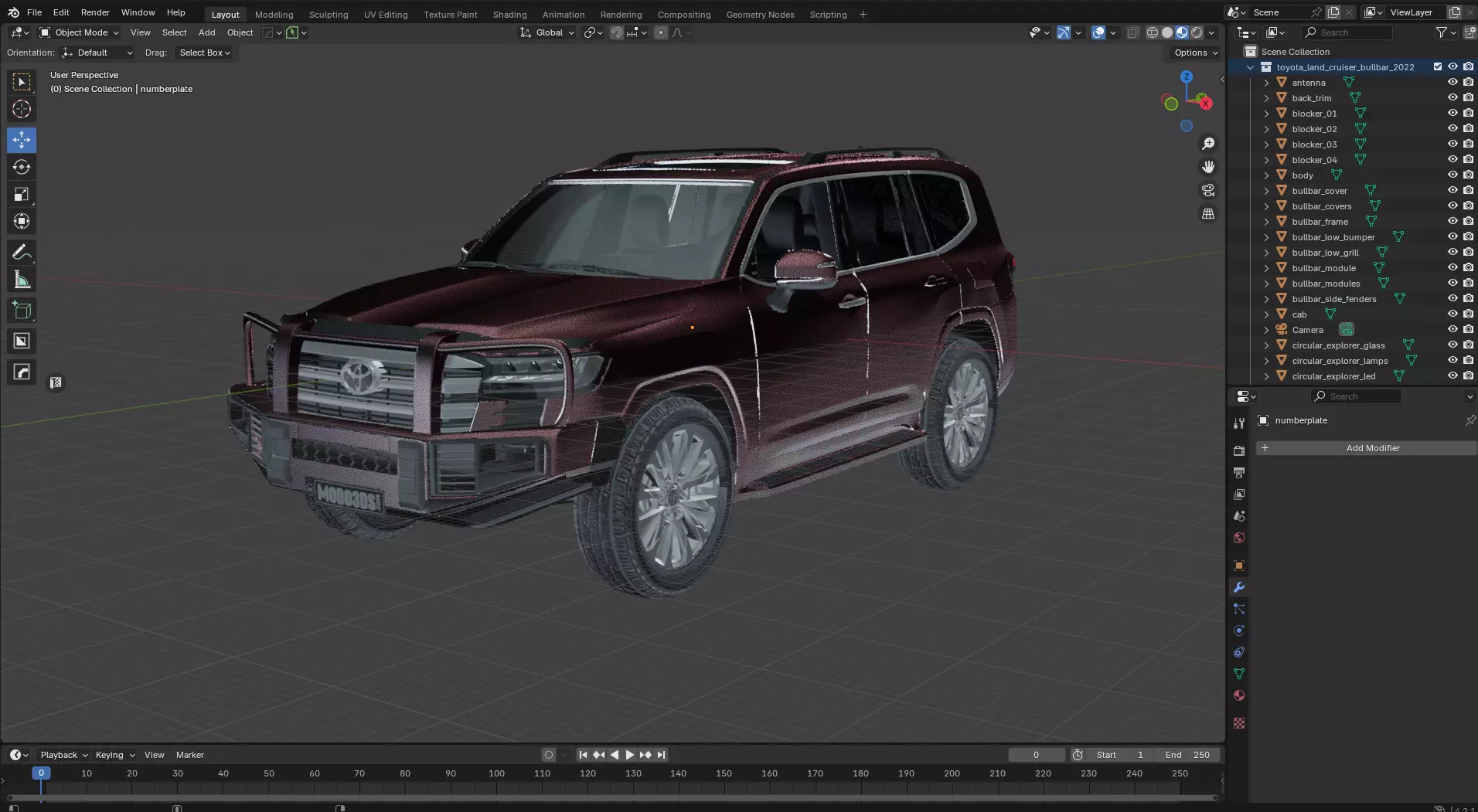
Task: Expand the antenna tree item
Action: pyautogui.click(x=1266, y=83)
